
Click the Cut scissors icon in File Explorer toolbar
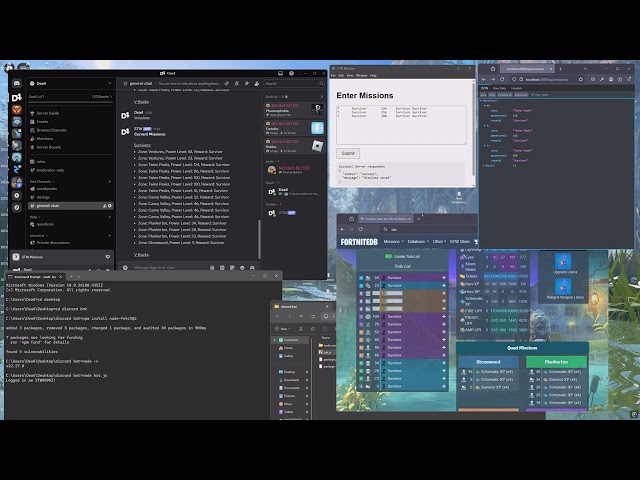pos(301,329)
